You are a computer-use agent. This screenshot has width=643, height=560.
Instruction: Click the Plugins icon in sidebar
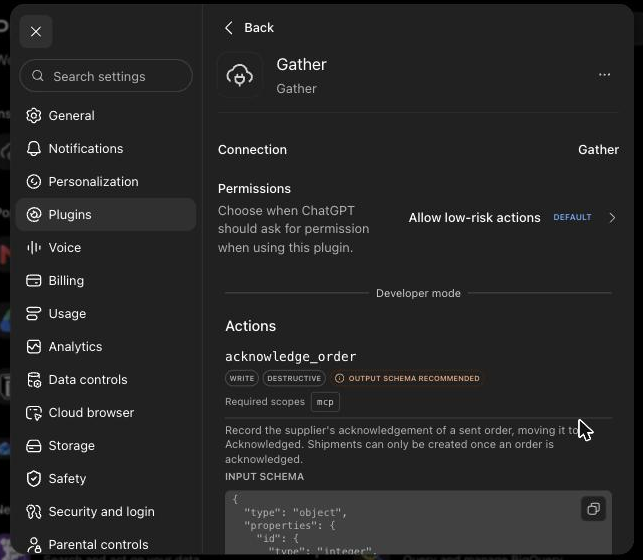point(34,215)
